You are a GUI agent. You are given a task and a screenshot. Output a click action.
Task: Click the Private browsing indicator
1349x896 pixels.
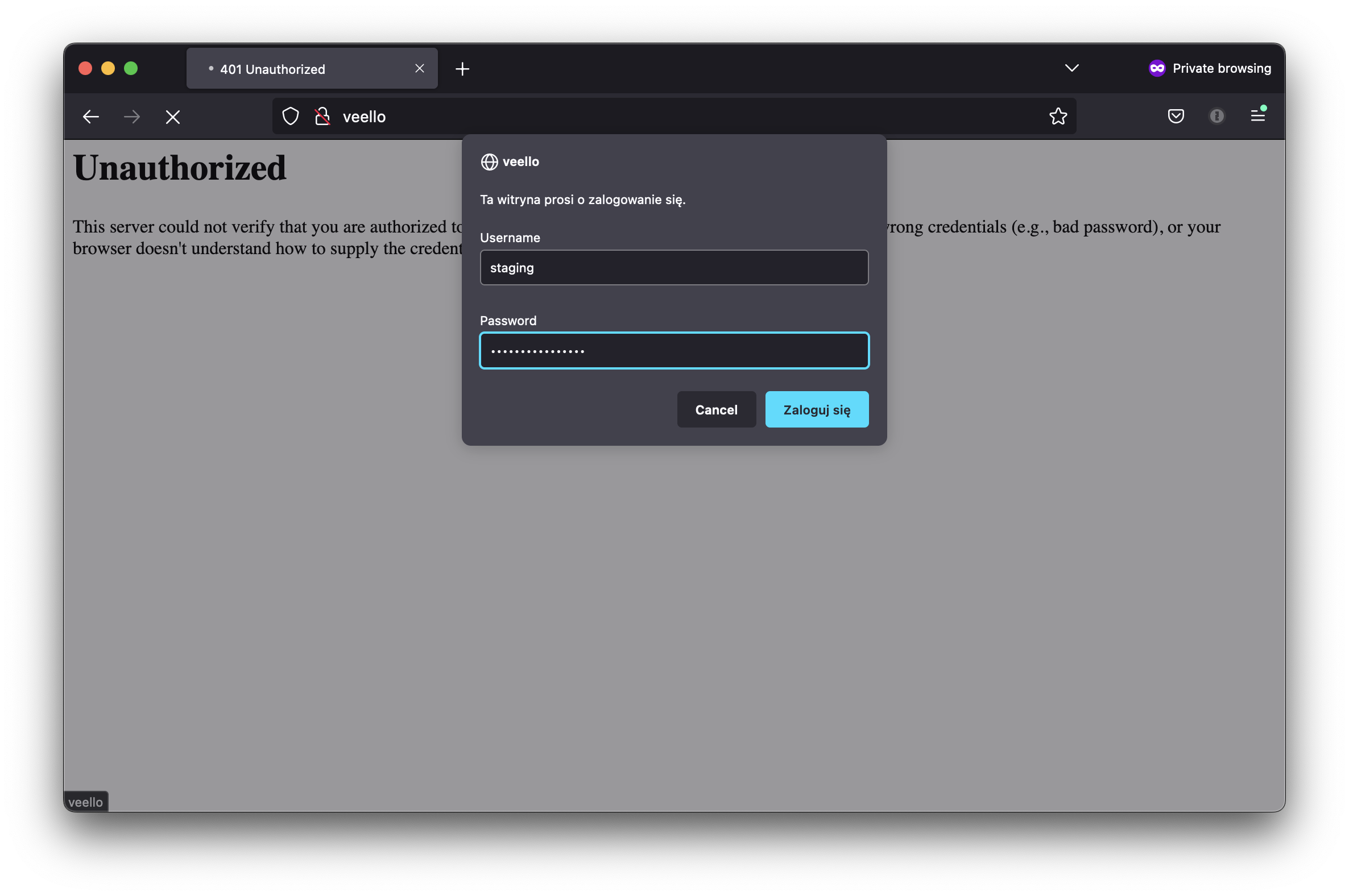pyautogui.click(x=1210, y=68)
